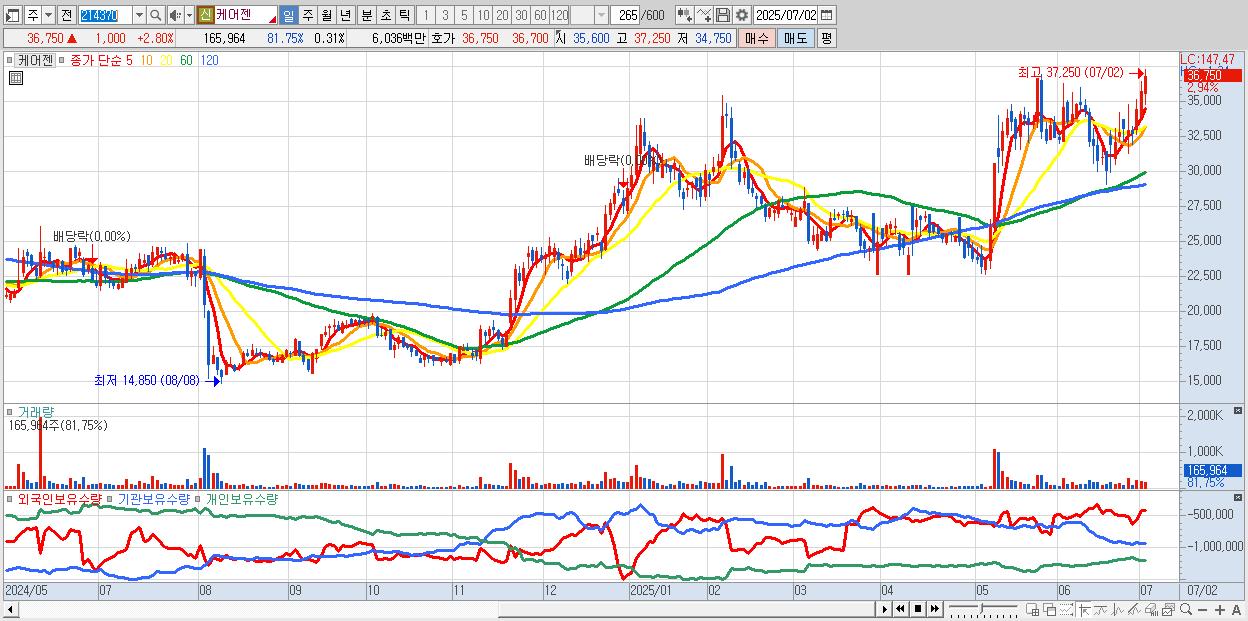Screen dimensions: 1248x621
Task: Open chart settings gear icon
Action: click(741, 15)
